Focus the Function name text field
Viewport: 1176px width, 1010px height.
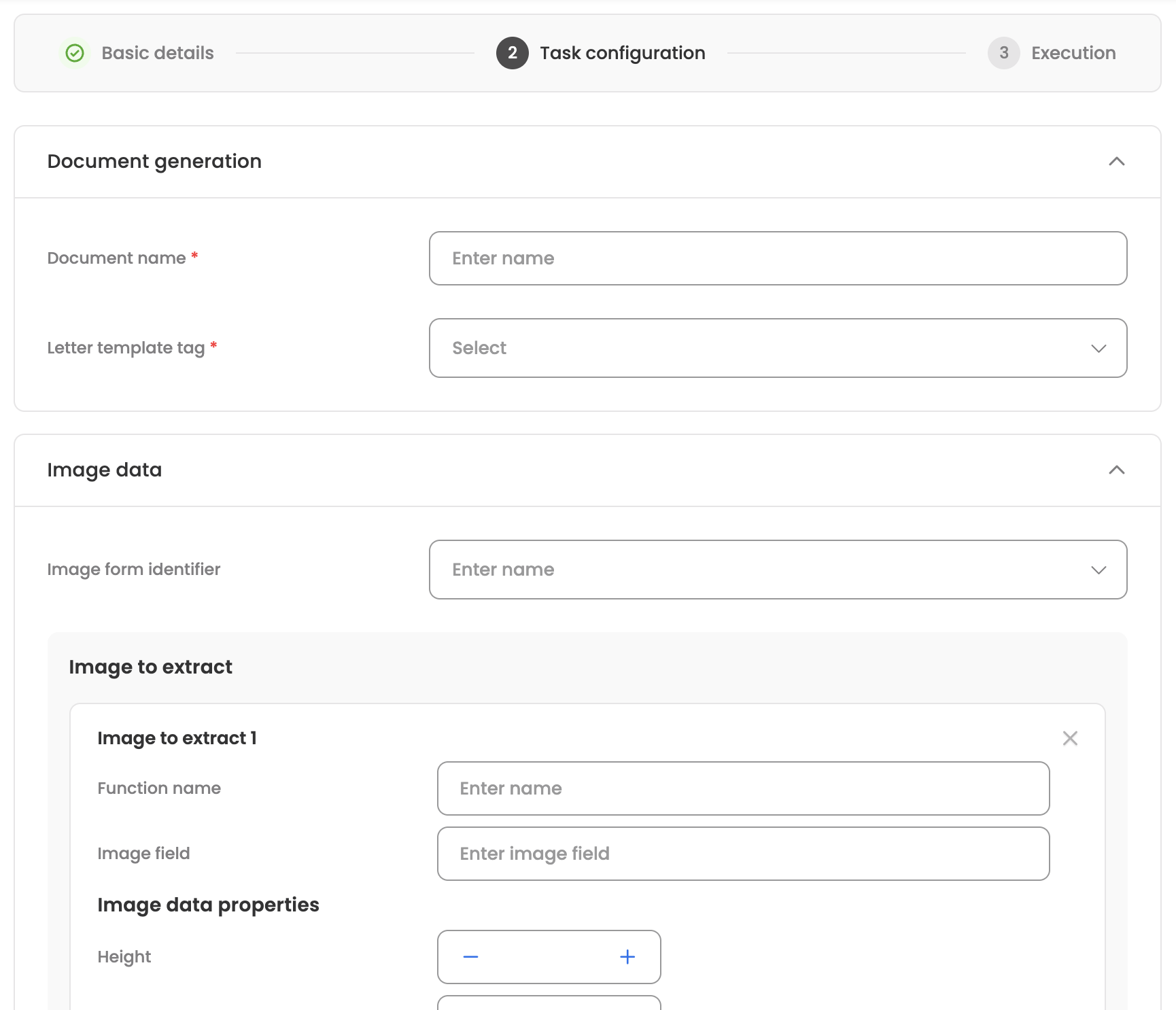coord(743,788)
